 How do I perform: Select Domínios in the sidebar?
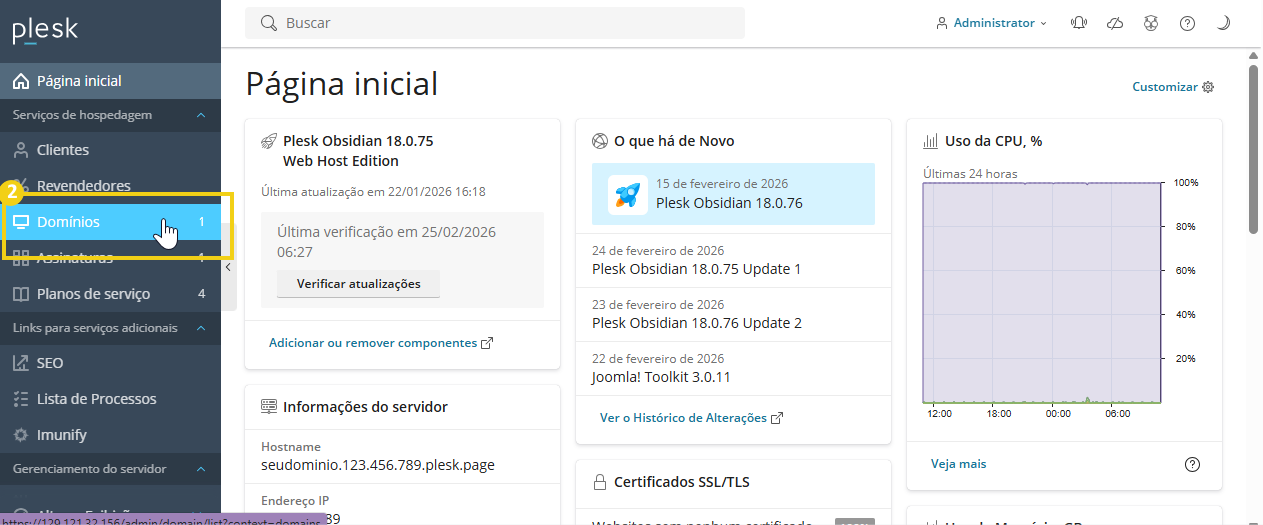[x=68, y=222]
